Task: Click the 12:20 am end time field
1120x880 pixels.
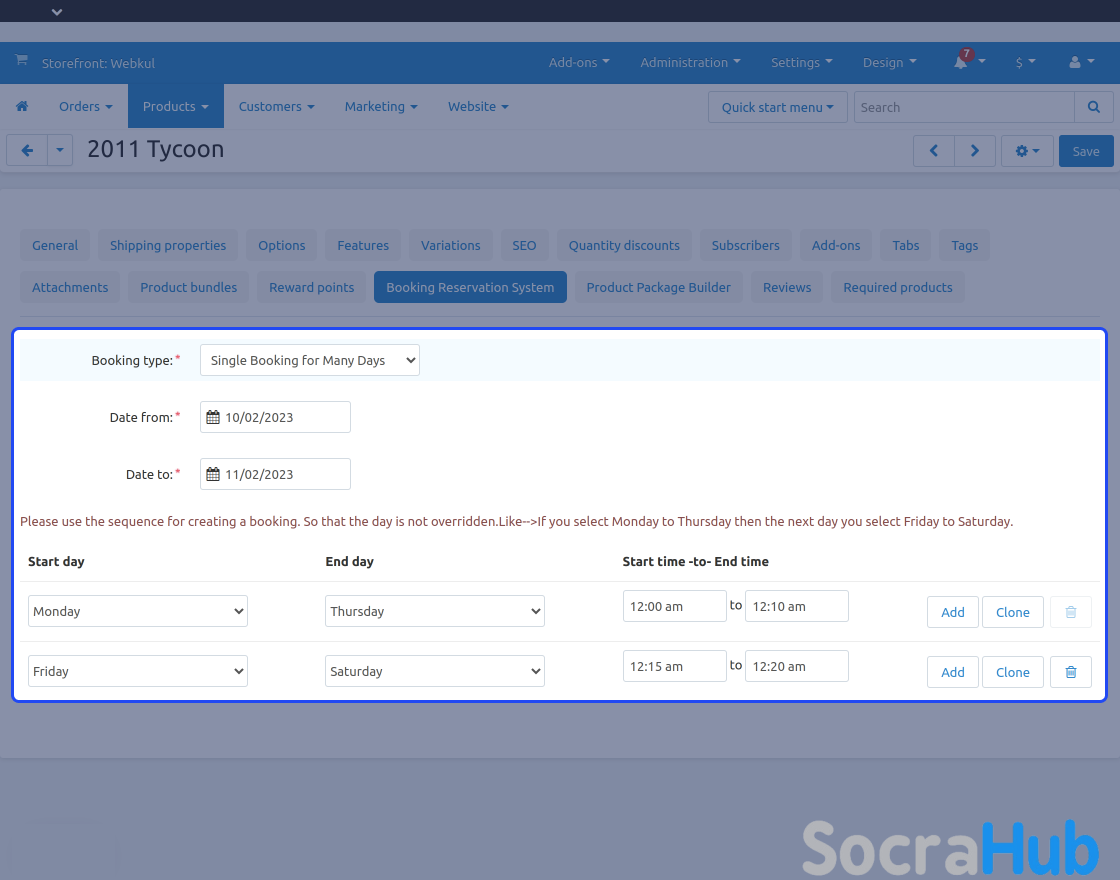Action: click(x=796, y=666)
